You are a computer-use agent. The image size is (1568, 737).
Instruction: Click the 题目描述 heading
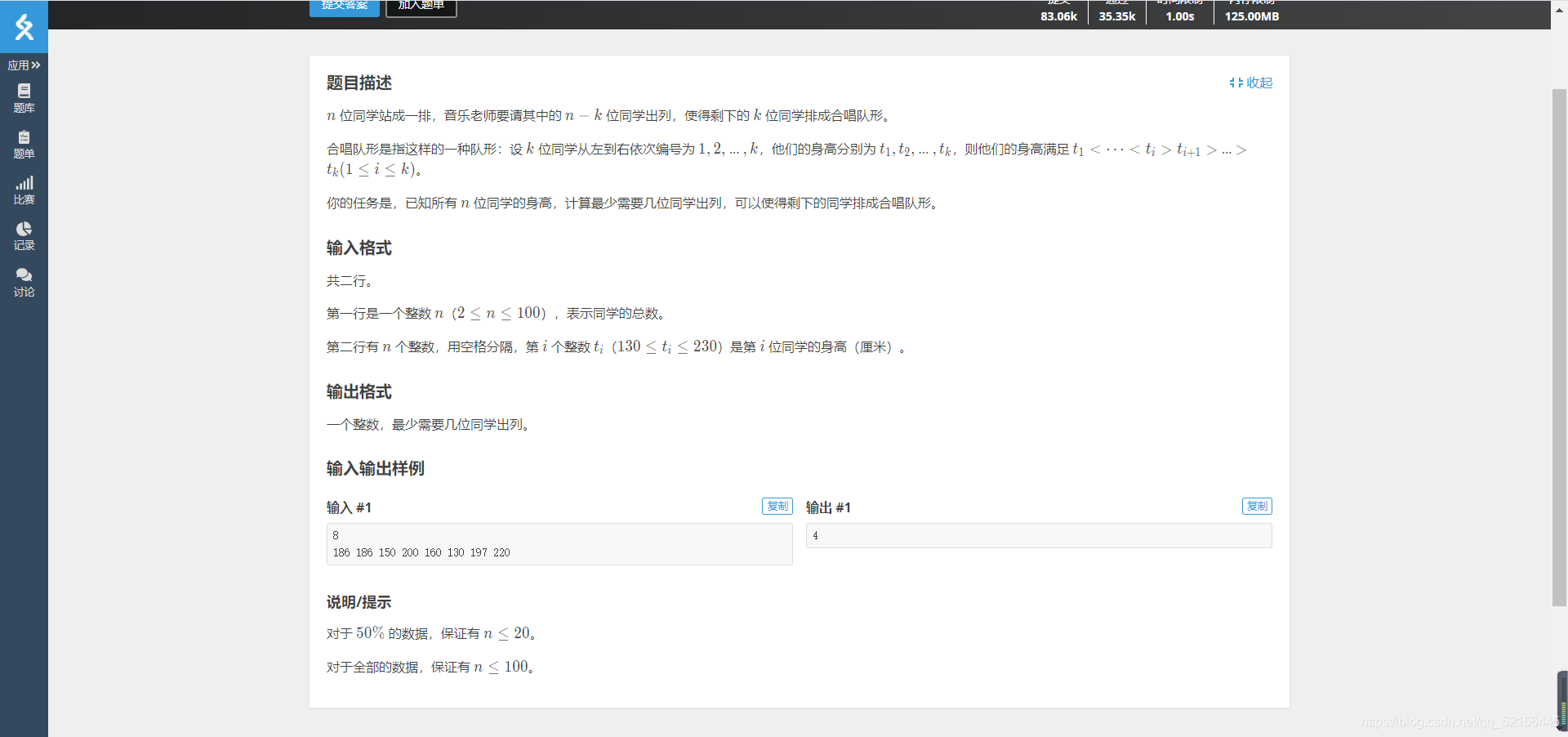pyautogui.click(x=359, y=83)
